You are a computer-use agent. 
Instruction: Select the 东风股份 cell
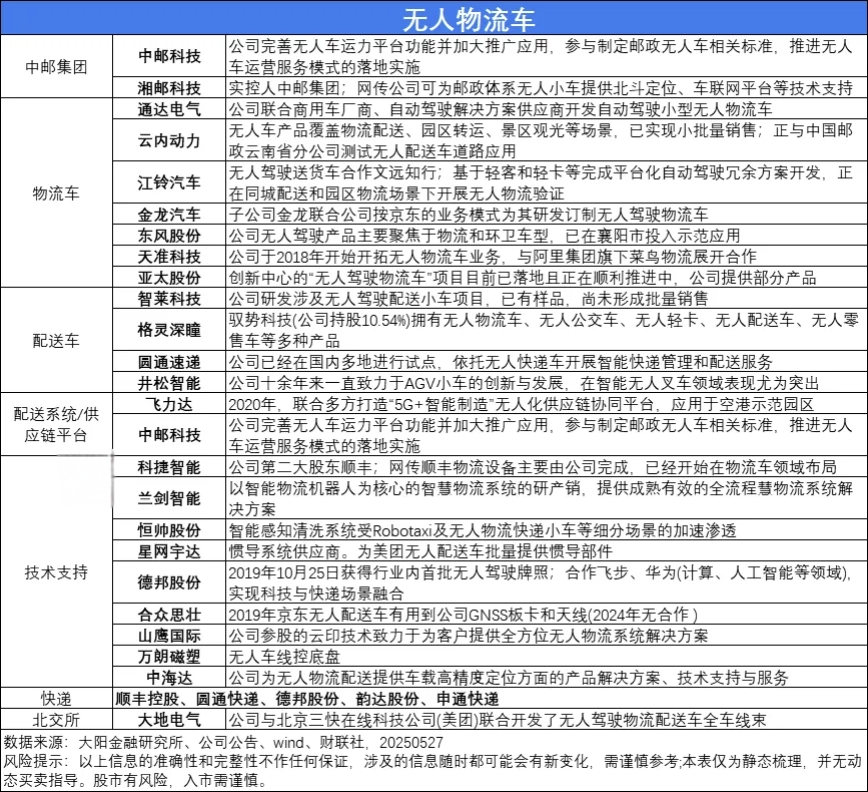(168, 236)
